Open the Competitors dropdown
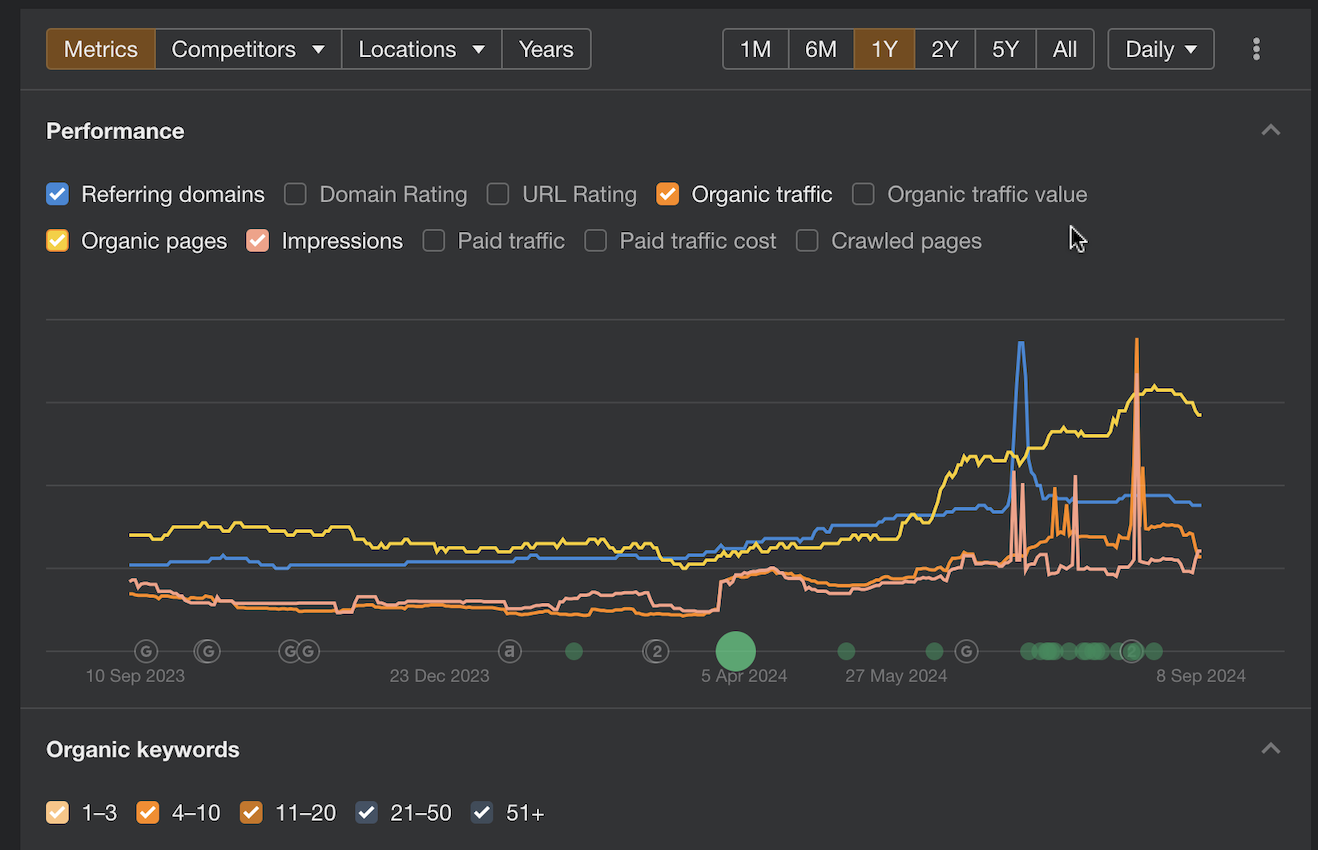 (x=248, y=49)
